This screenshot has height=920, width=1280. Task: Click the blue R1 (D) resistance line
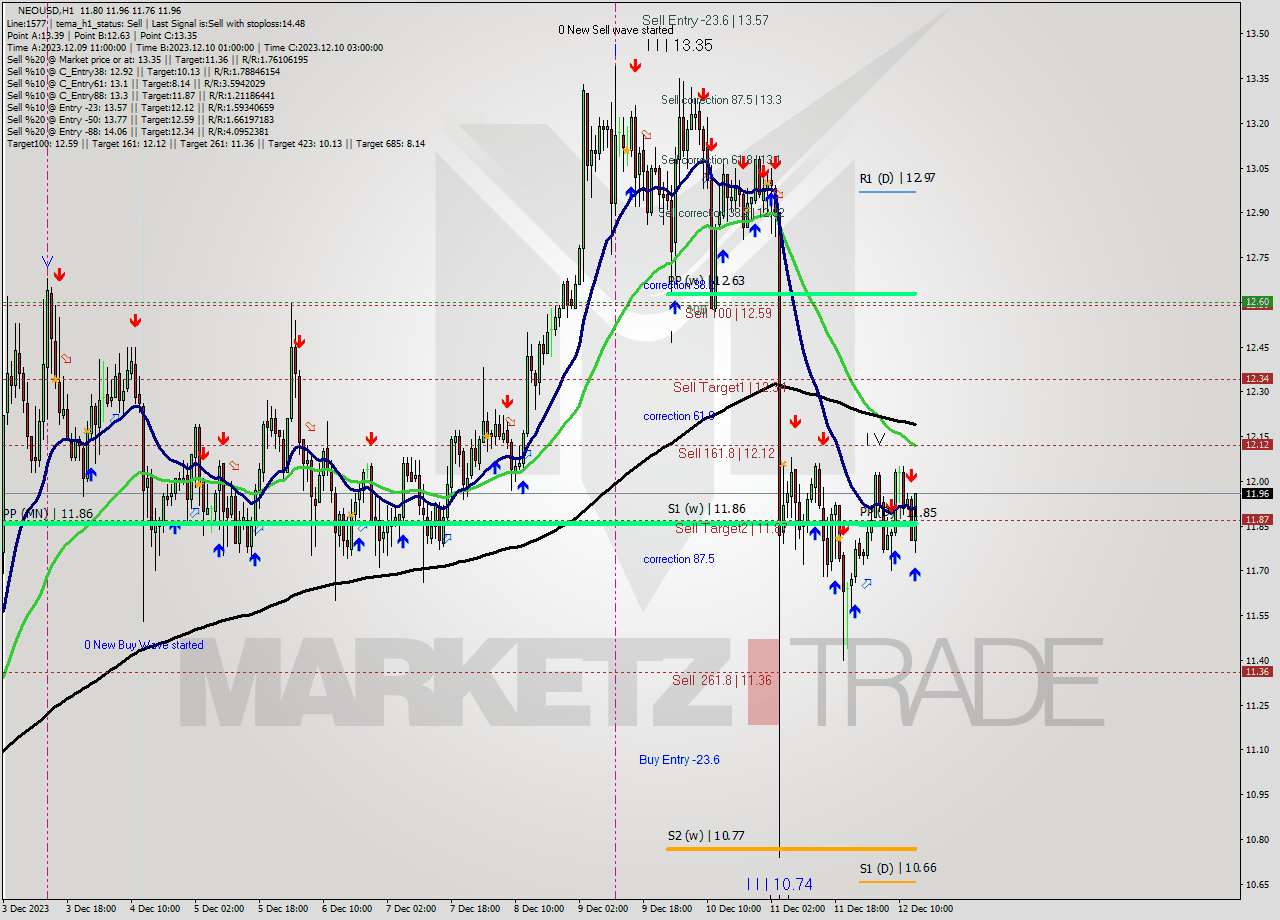coord(887,191)
